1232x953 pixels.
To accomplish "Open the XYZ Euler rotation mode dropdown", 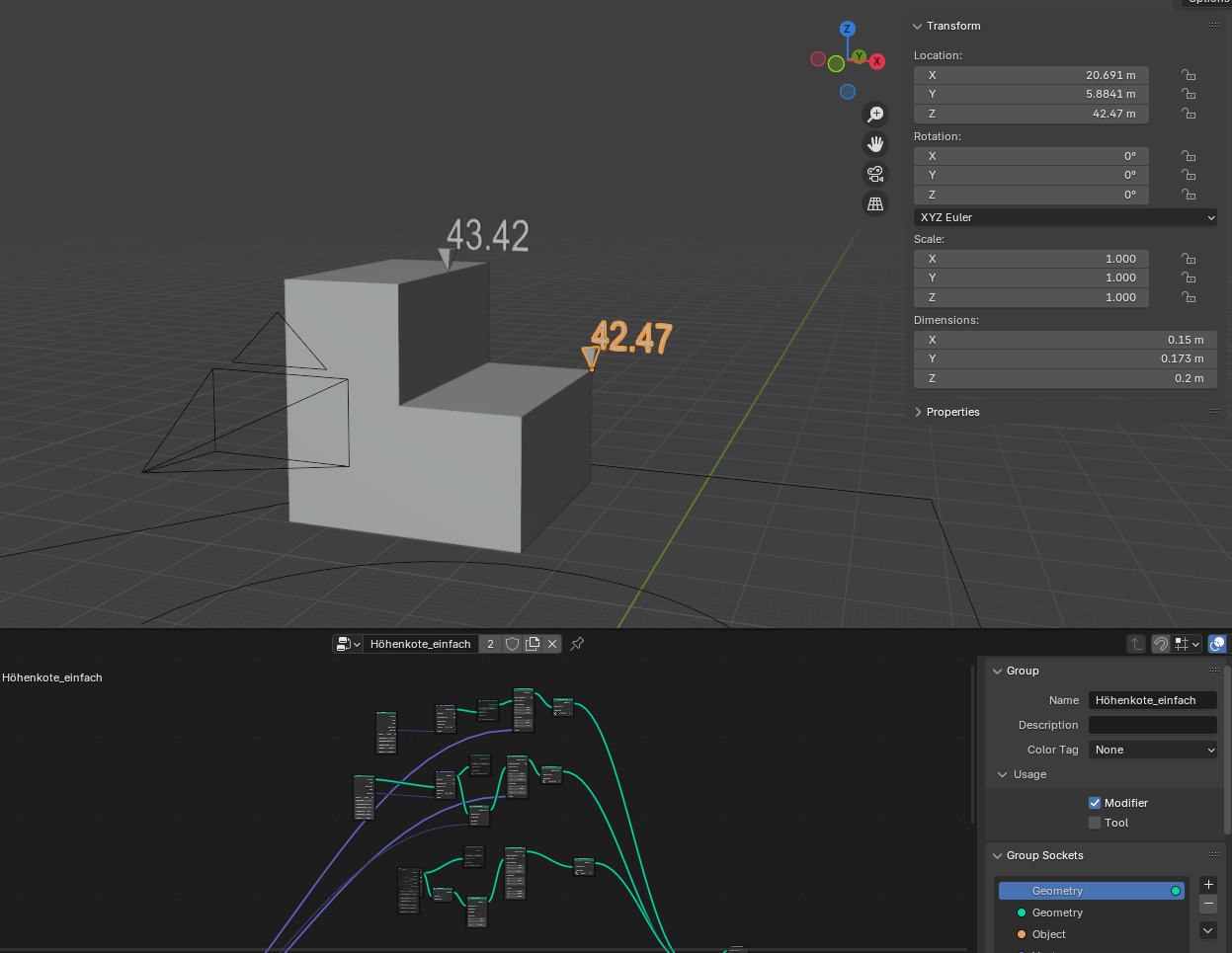I will click(x=1065, y=217).
